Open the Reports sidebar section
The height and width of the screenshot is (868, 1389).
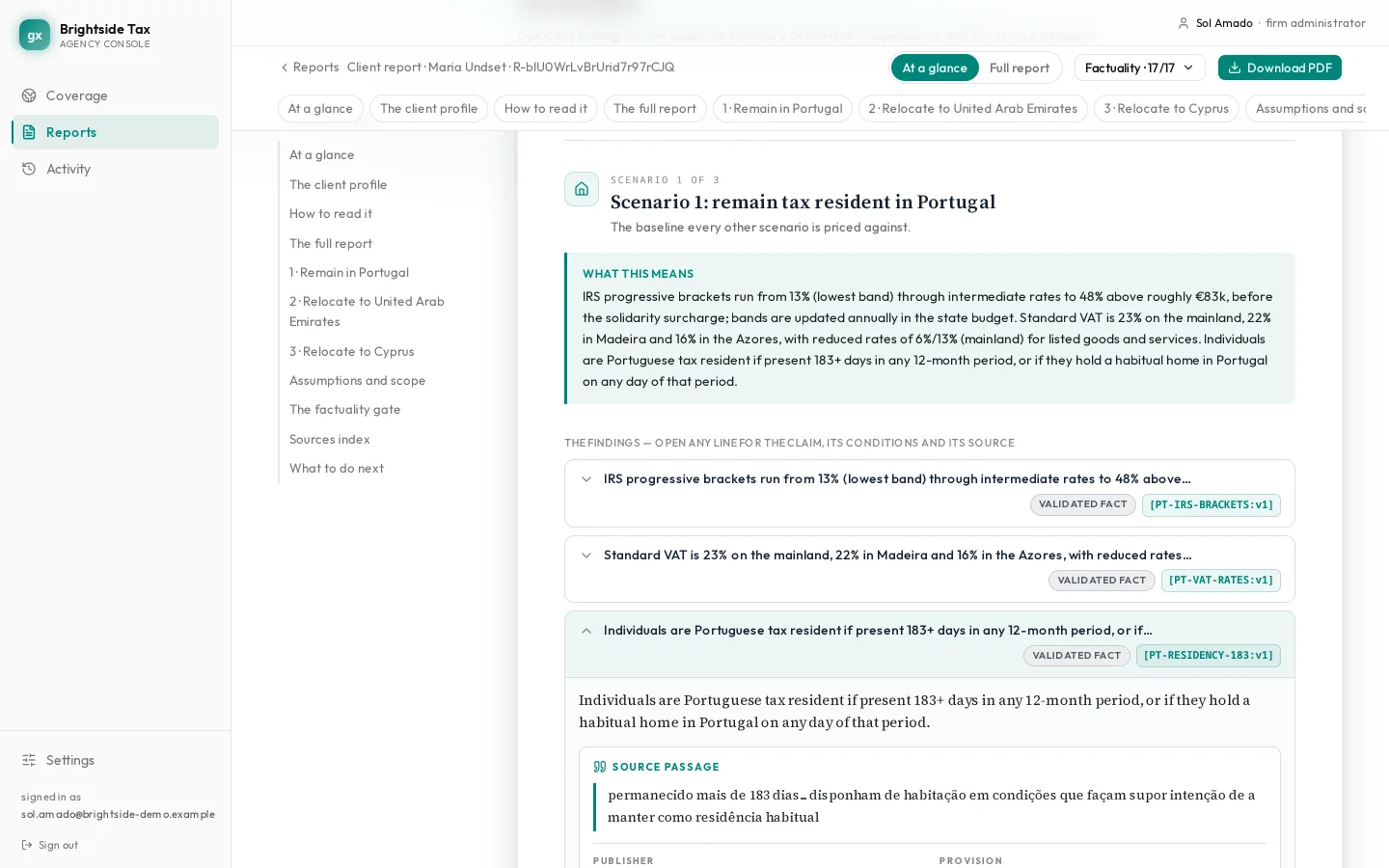pyautogui.click(x=115, y=132)
